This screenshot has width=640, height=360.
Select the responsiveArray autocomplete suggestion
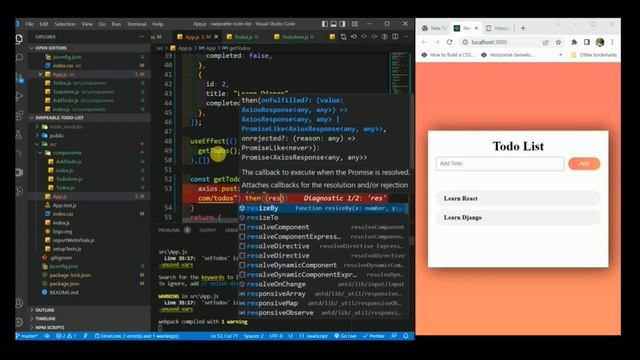coord(323,294)
